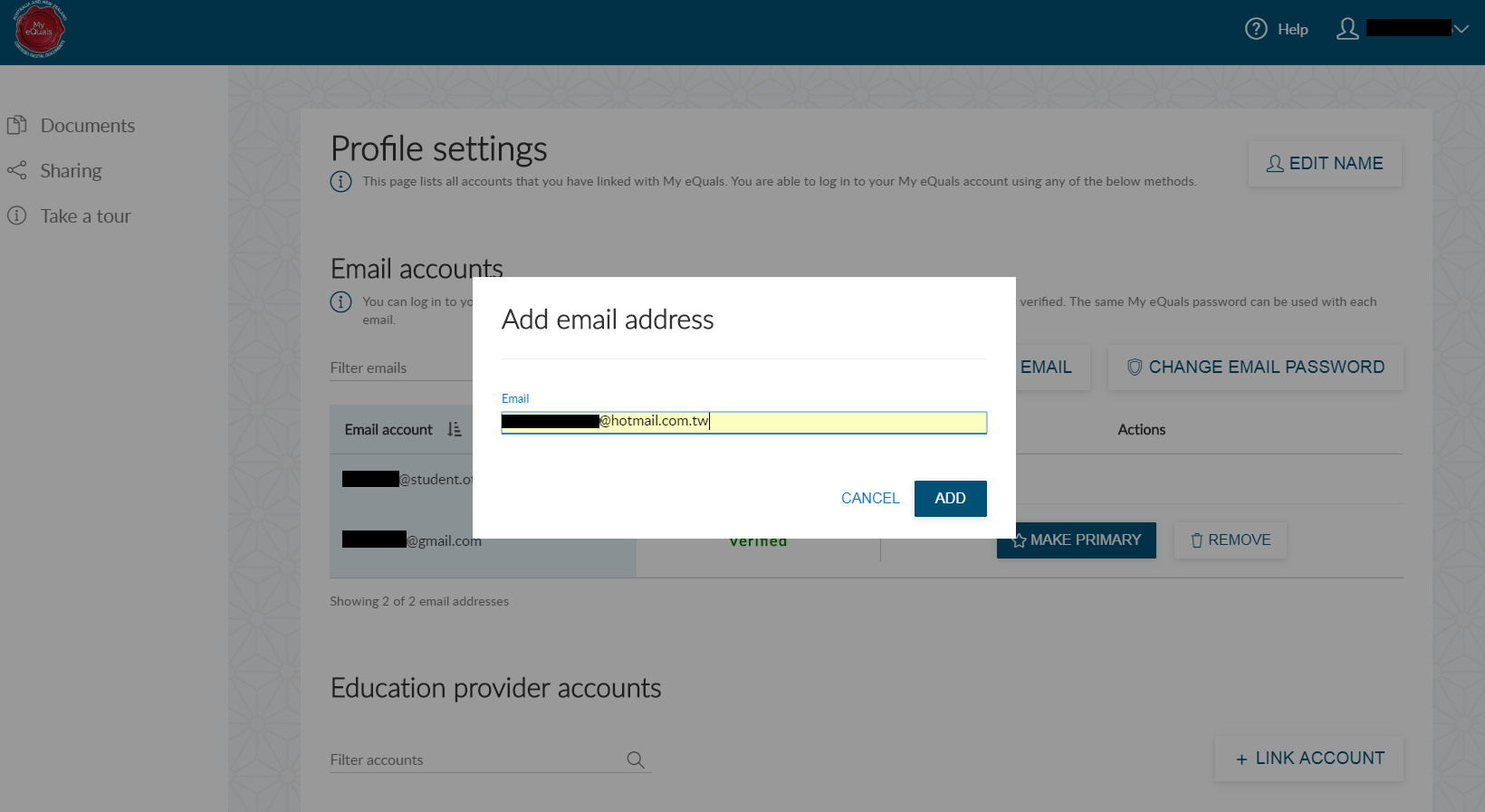
Task: Open Documents in the sidebar
Action: pos(87,126)
